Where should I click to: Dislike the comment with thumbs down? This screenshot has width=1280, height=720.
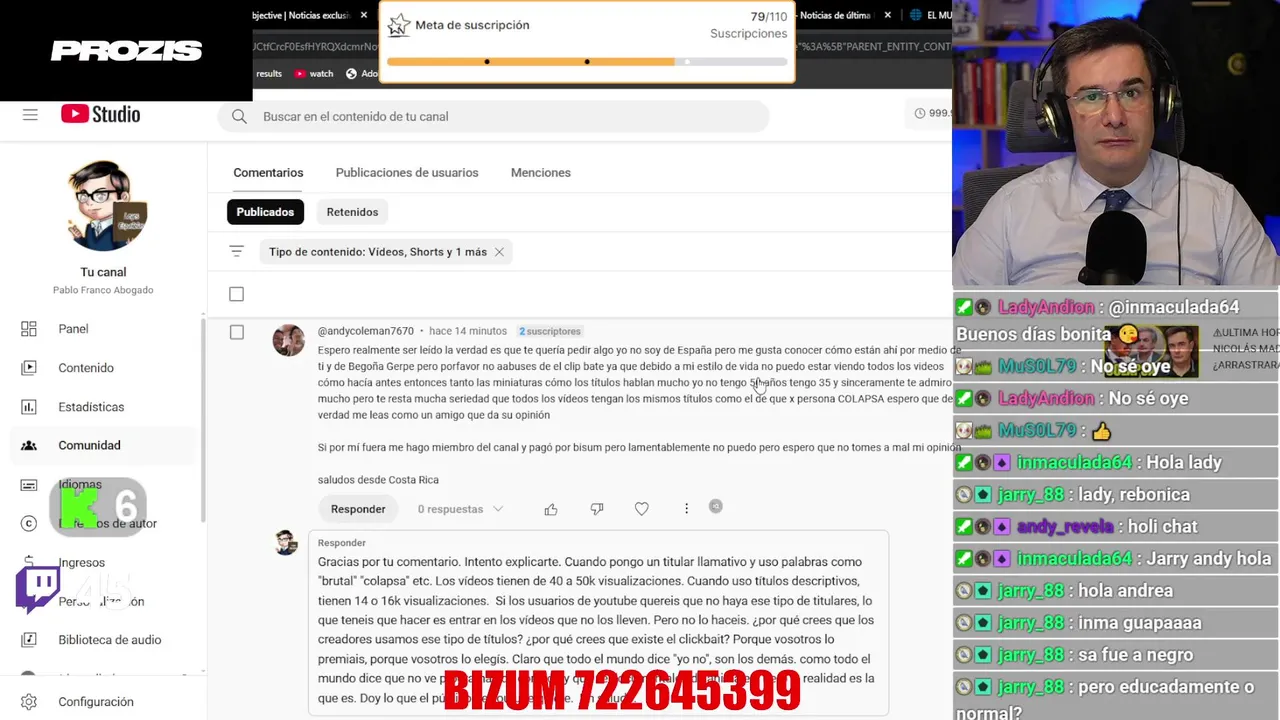[597, 509]
